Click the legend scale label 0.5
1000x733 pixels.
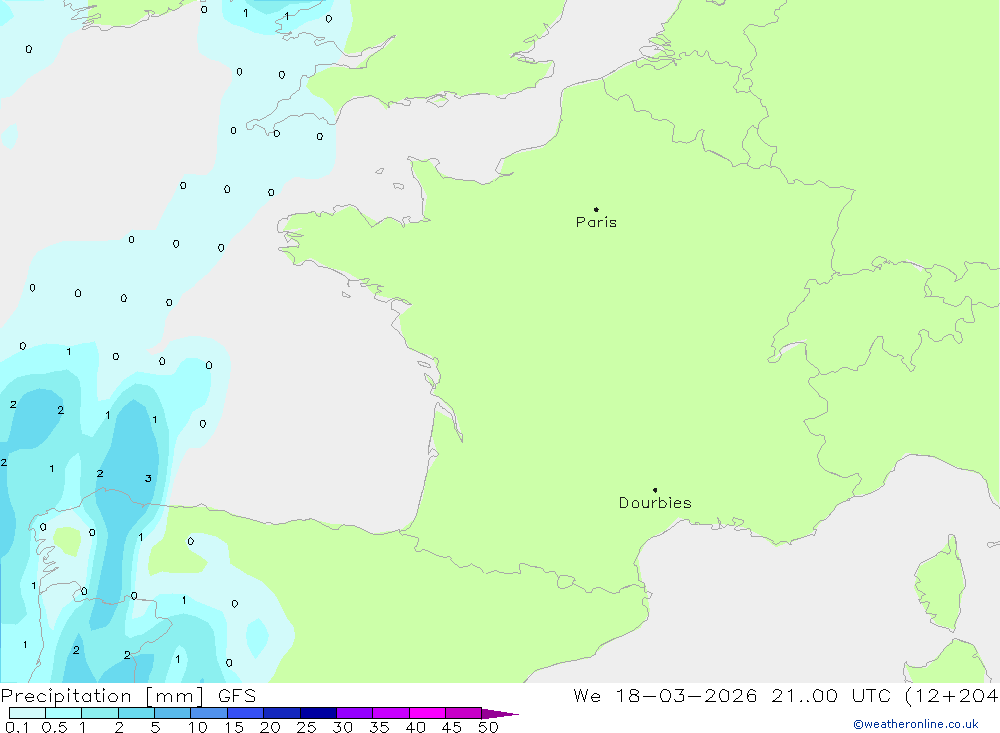pyautogui.click(x=54, y=727)
